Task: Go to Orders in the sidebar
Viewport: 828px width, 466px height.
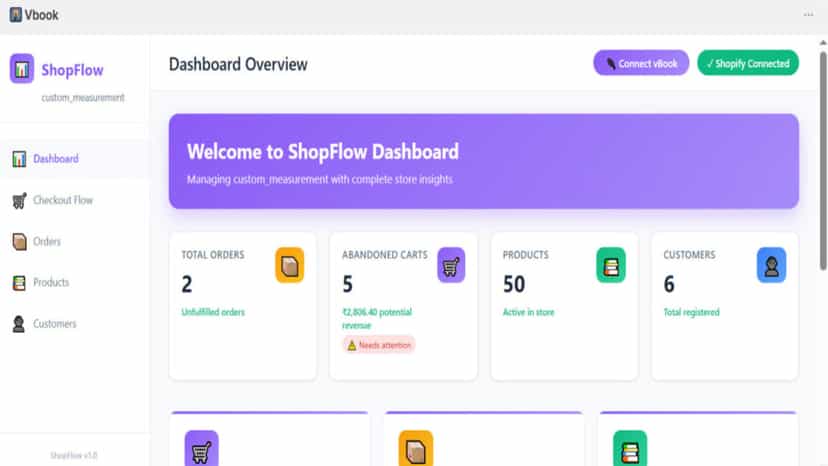Action: point(74,241)
